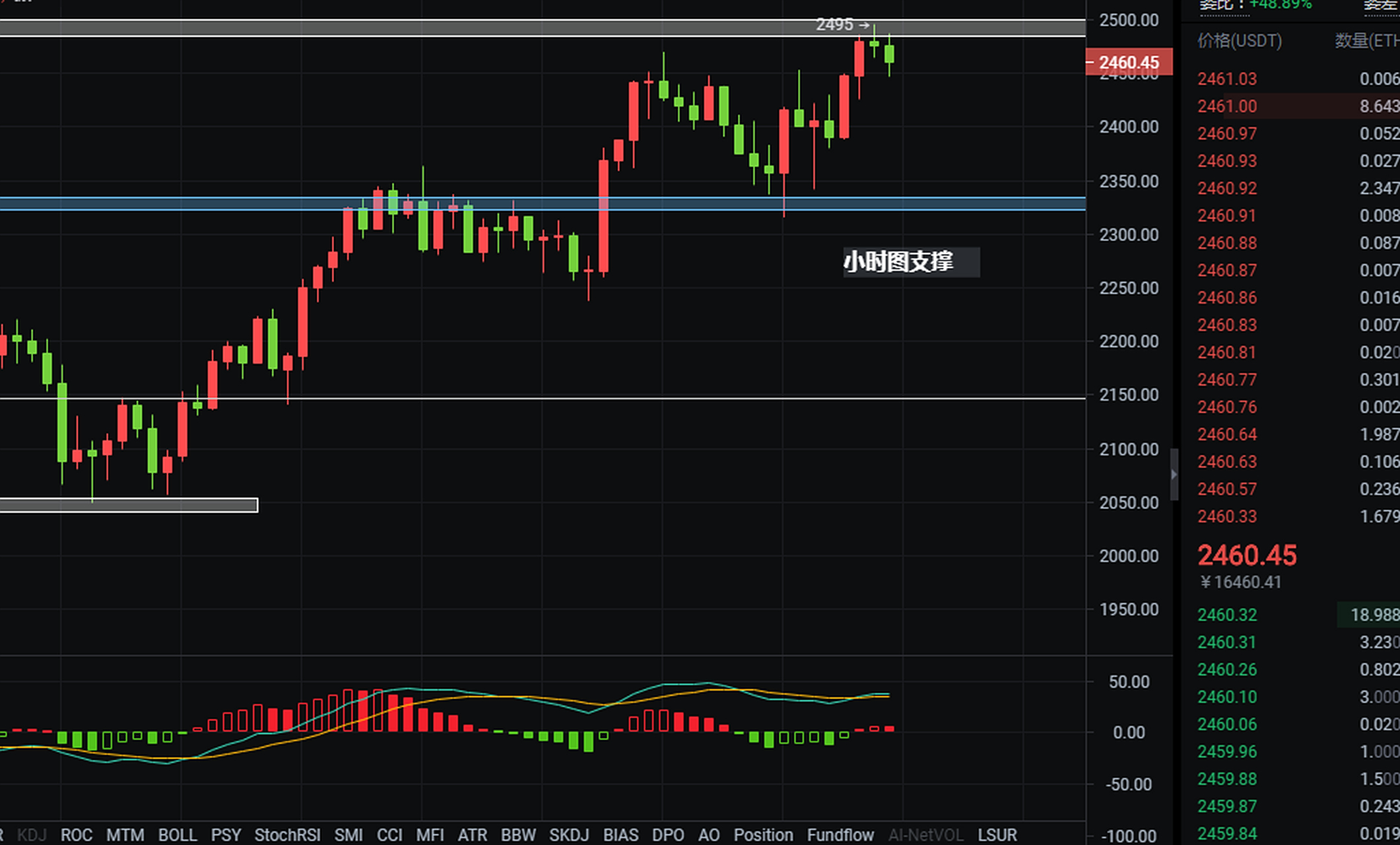
Task: Click the large 2460.45 last price
Action: pos(1247,555)
